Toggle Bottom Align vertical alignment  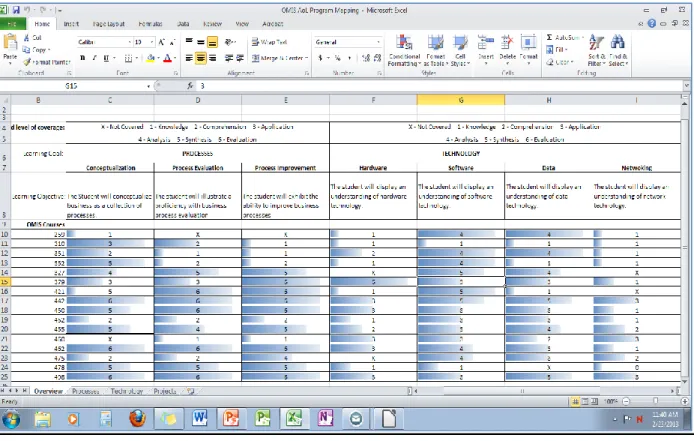click(212, 42)
